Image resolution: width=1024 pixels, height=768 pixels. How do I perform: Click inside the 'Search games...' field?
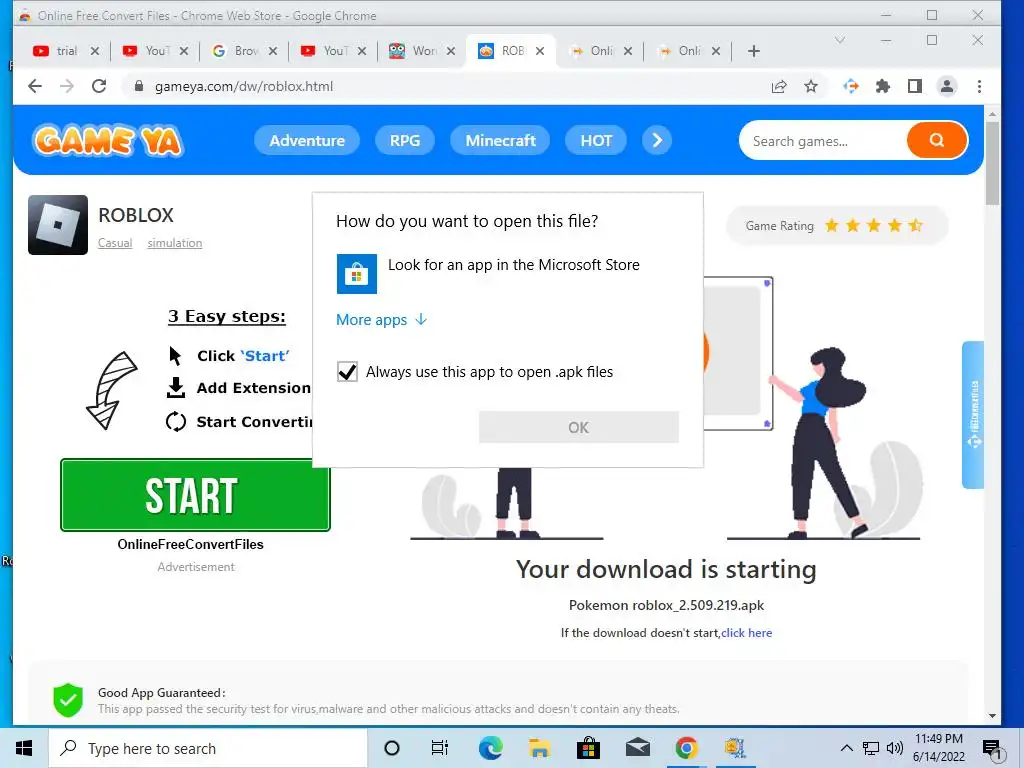823,140
